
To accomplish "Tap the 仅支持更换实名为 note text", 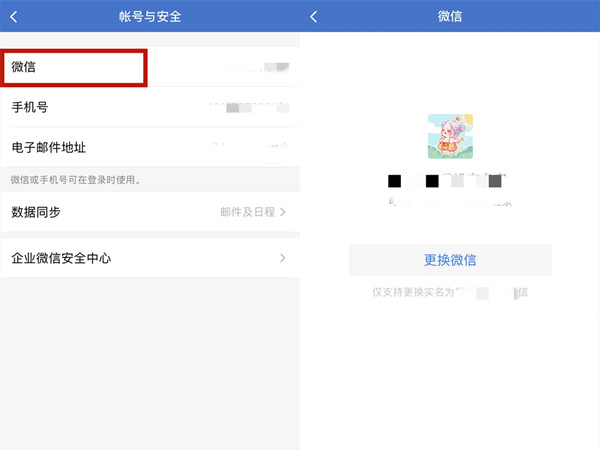I will coord(449,292).
